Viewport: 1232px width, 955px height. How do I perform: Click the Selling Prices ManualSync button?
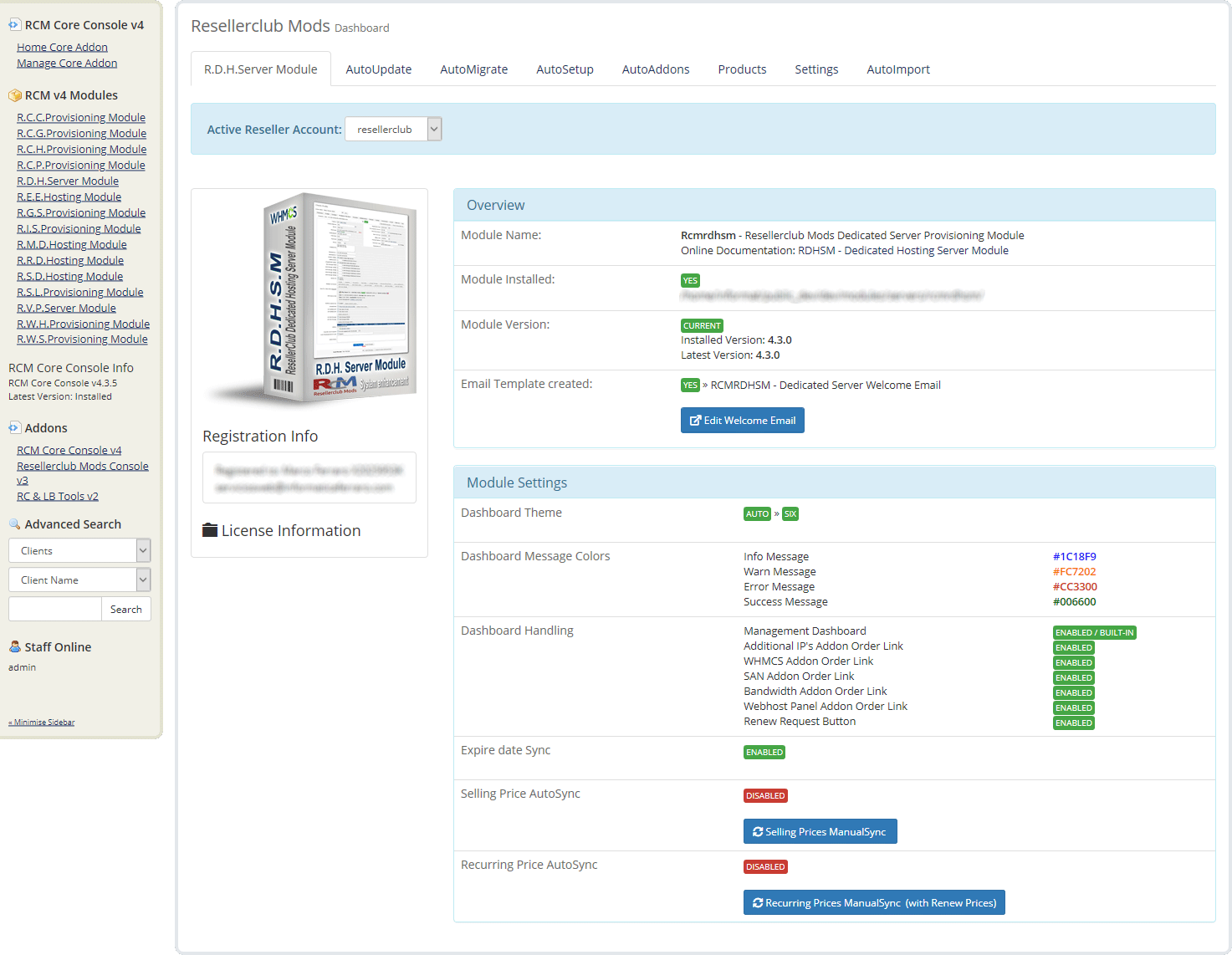(820, 831)
